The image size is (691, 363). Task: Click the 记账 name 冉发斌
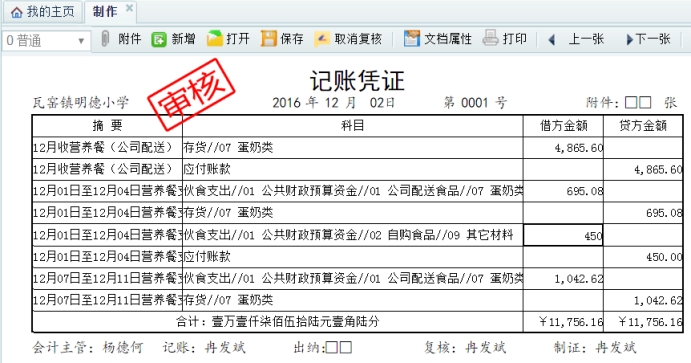225,348
